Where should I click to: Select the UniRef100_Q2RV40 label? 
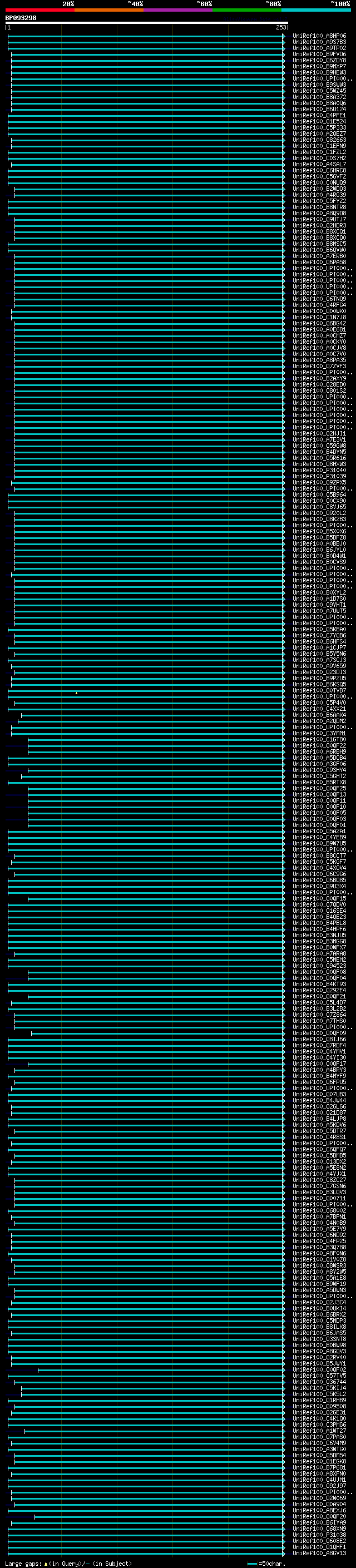319,1357
